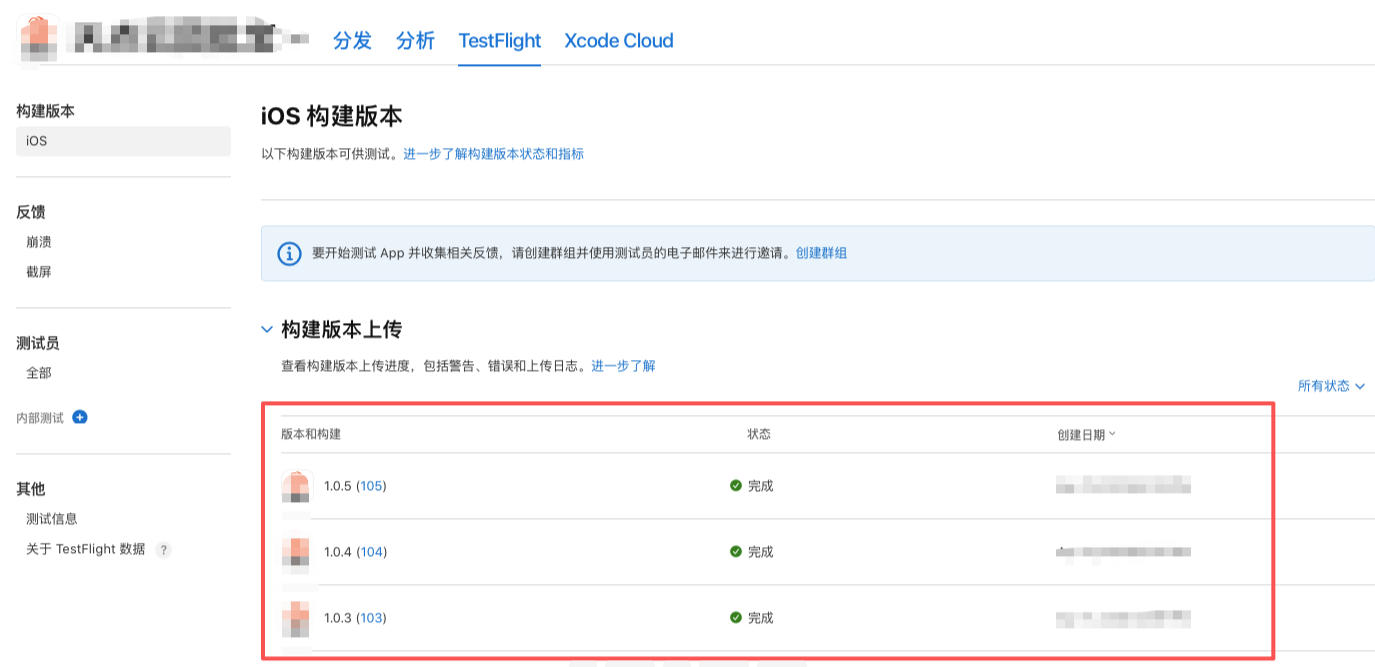Click the blue info icon in the banner
Screen dimensions: 1375x667
coord(289,253)
